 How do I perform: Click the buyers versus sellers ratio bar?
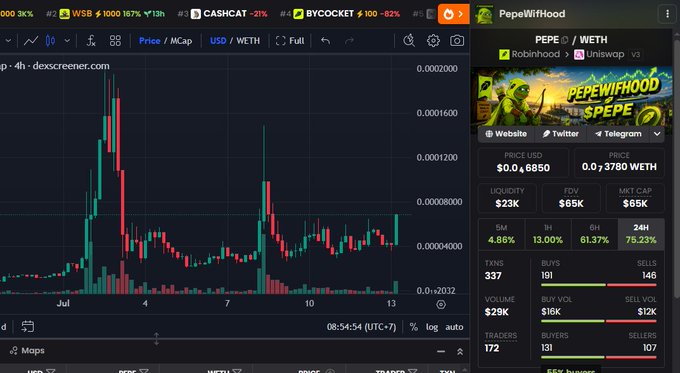[x=598, y=357]
